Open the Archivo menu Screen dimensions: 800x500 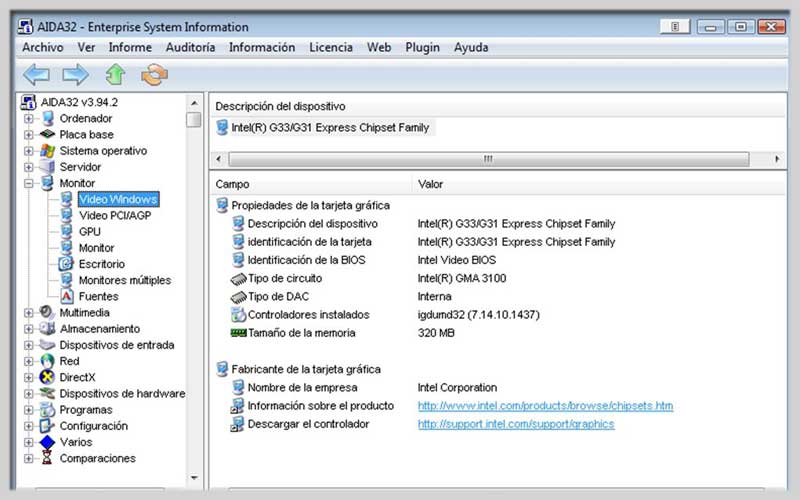point(43,47)
